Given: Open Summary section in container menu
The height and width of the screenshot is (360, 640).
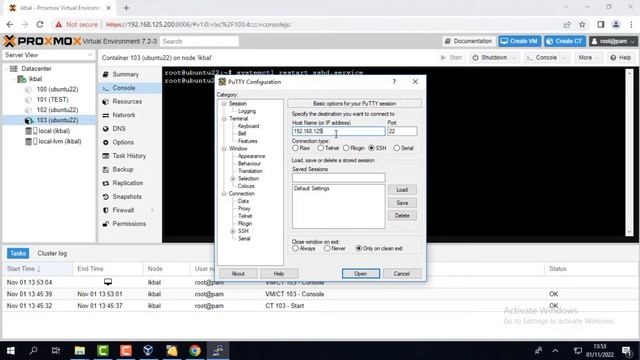Looking at the screenshot, I should tap(125, 74).
